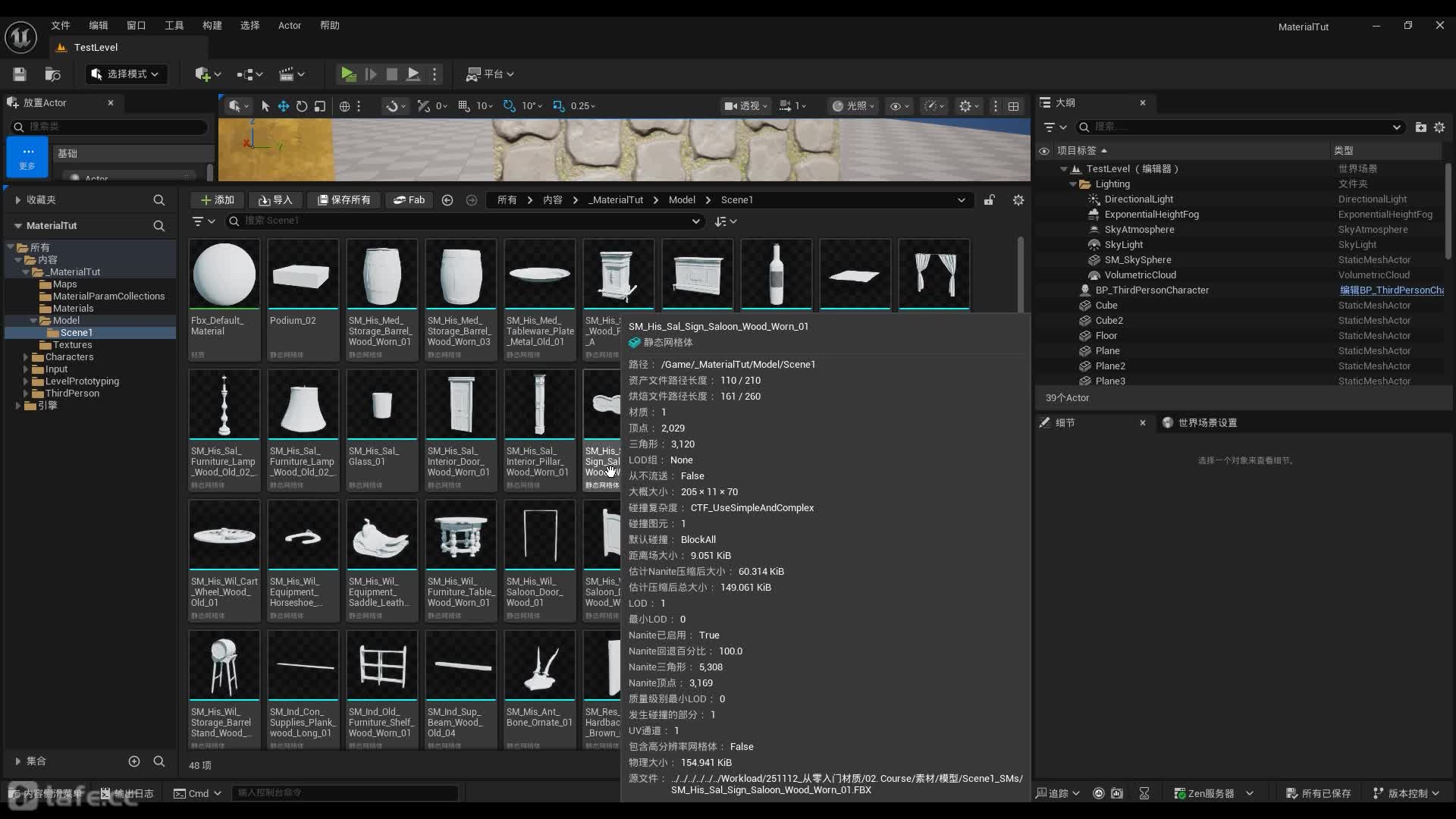Screen dimensions: 1456x819
Task: Open the 构建 menu
Action: point(212,25)
